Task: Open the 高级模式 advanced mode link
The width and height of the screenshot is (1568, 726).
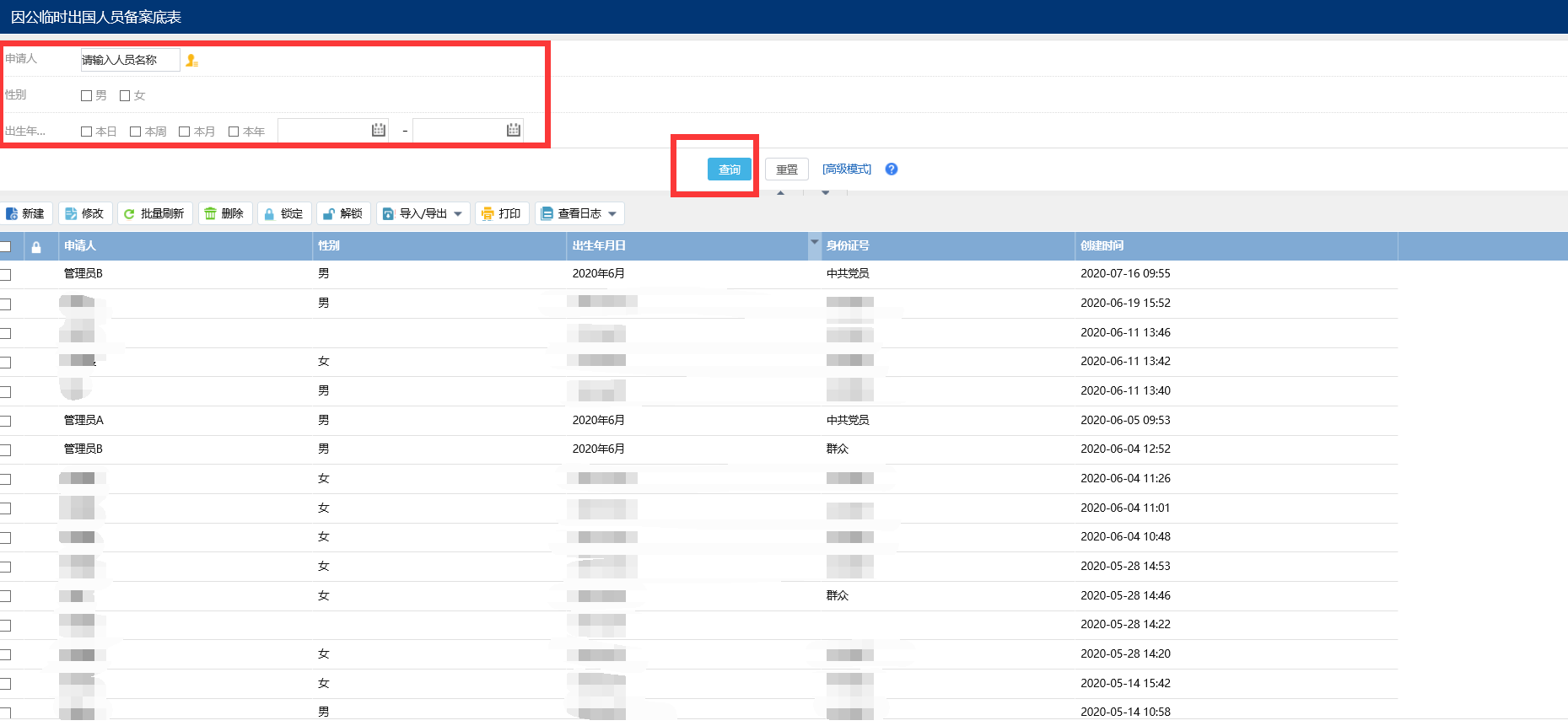Action: click(x=847, y=169)
